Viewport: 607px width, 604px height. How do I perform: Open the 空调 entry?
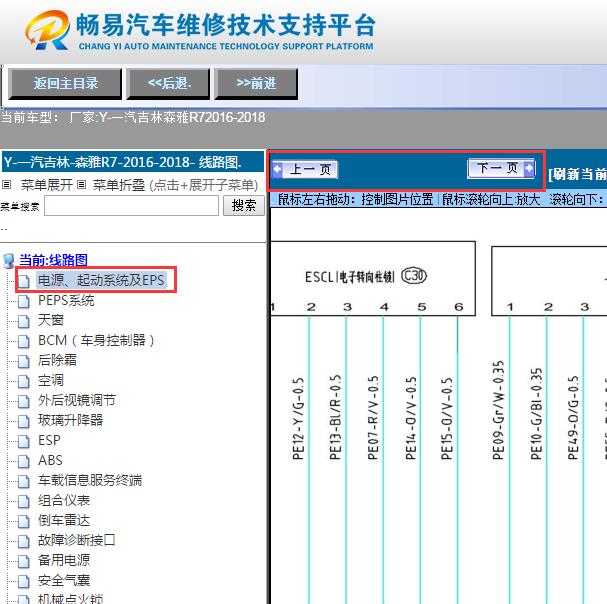point(51,380)
